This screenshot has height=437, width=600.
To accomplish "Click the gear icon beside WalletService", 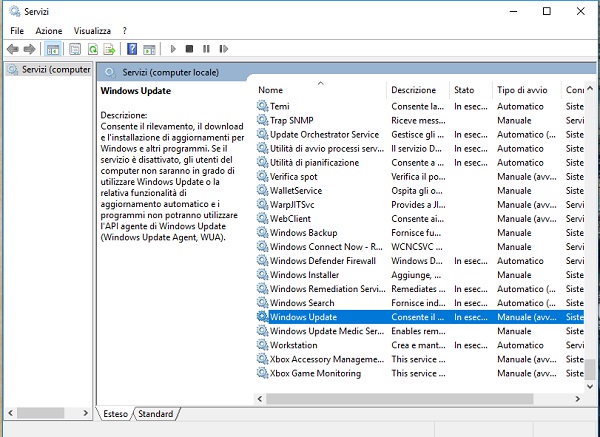I will click(262, 190).
